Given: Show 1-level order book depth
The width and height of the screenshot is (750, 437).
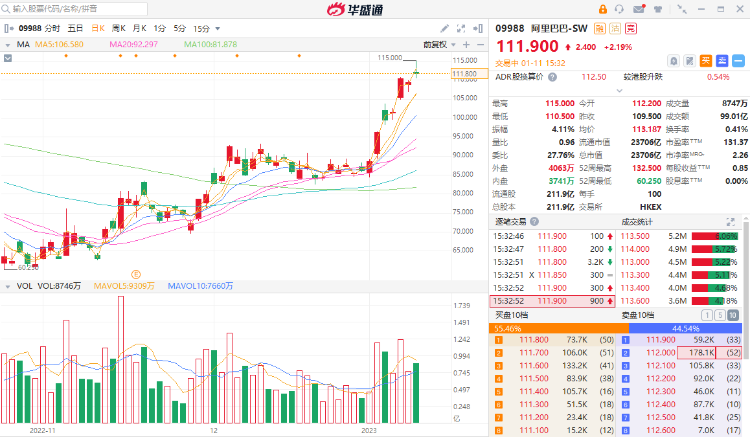Looking at the screenshot, I should point(706,315).
